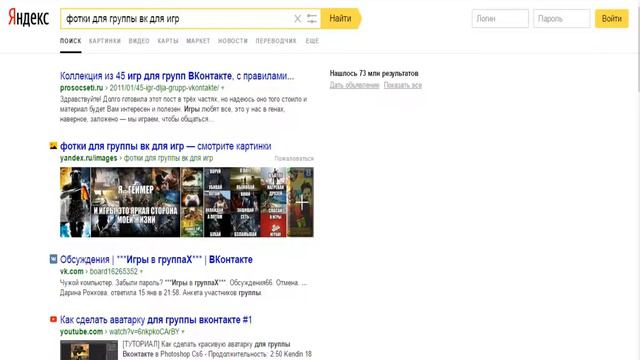Open 'Как сделать аватарку для группы вконтакте #1'
This screenshot has width=640, height=360.
(156, 320)
